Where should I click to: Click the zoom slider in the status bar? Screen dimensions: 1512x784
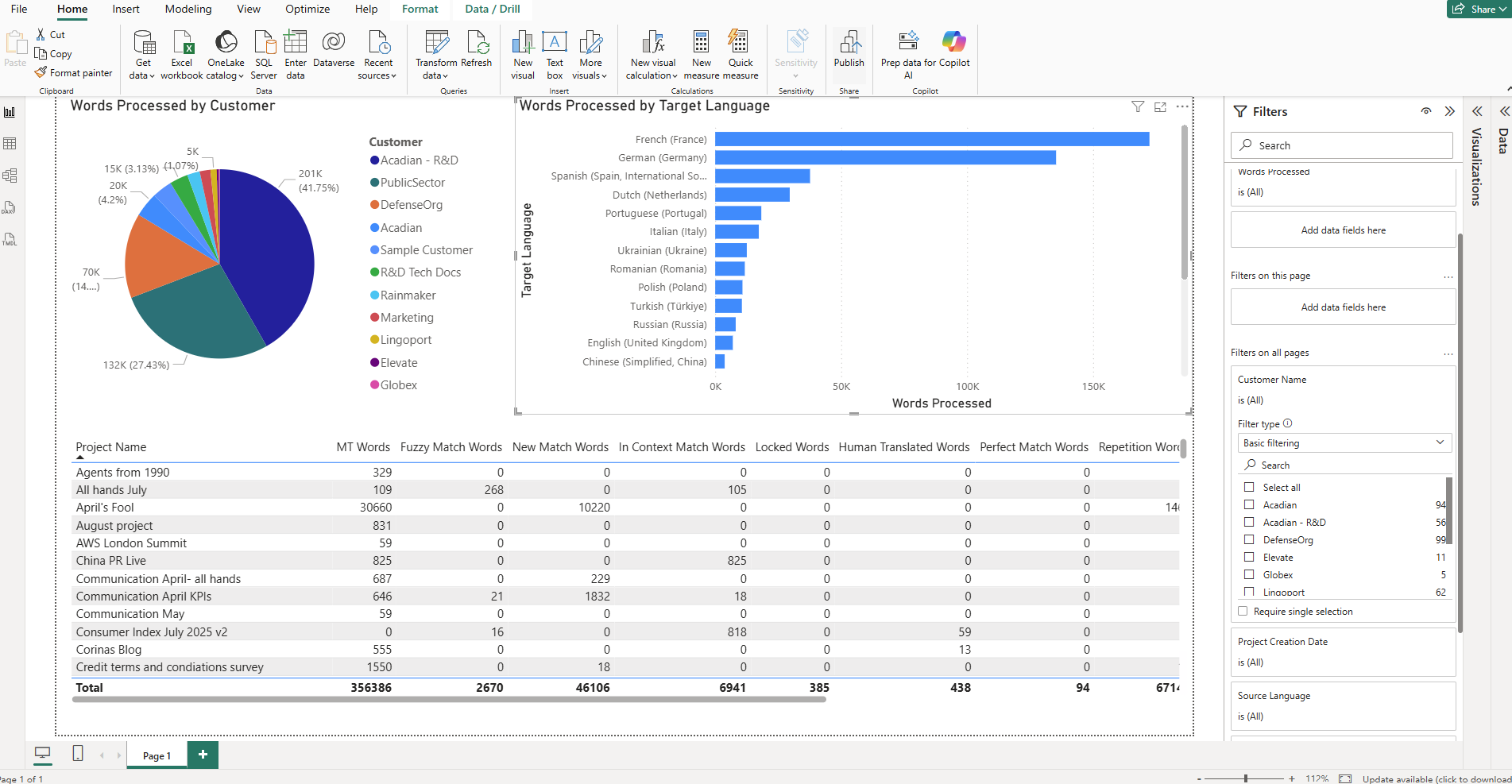(1246, 778)
